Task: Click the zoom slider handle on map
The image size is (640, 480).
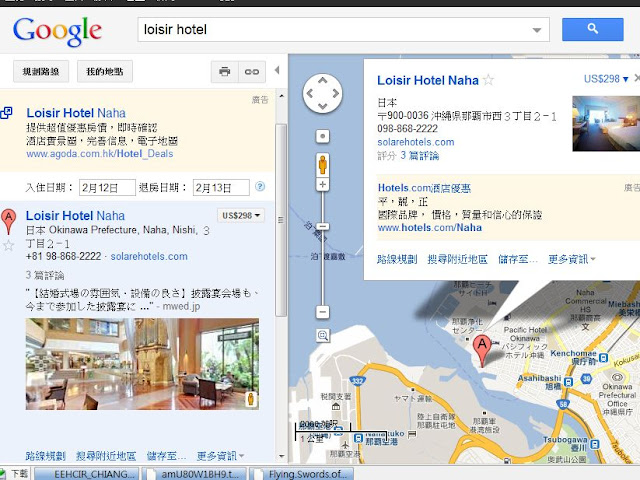Action: click(322, 227)
